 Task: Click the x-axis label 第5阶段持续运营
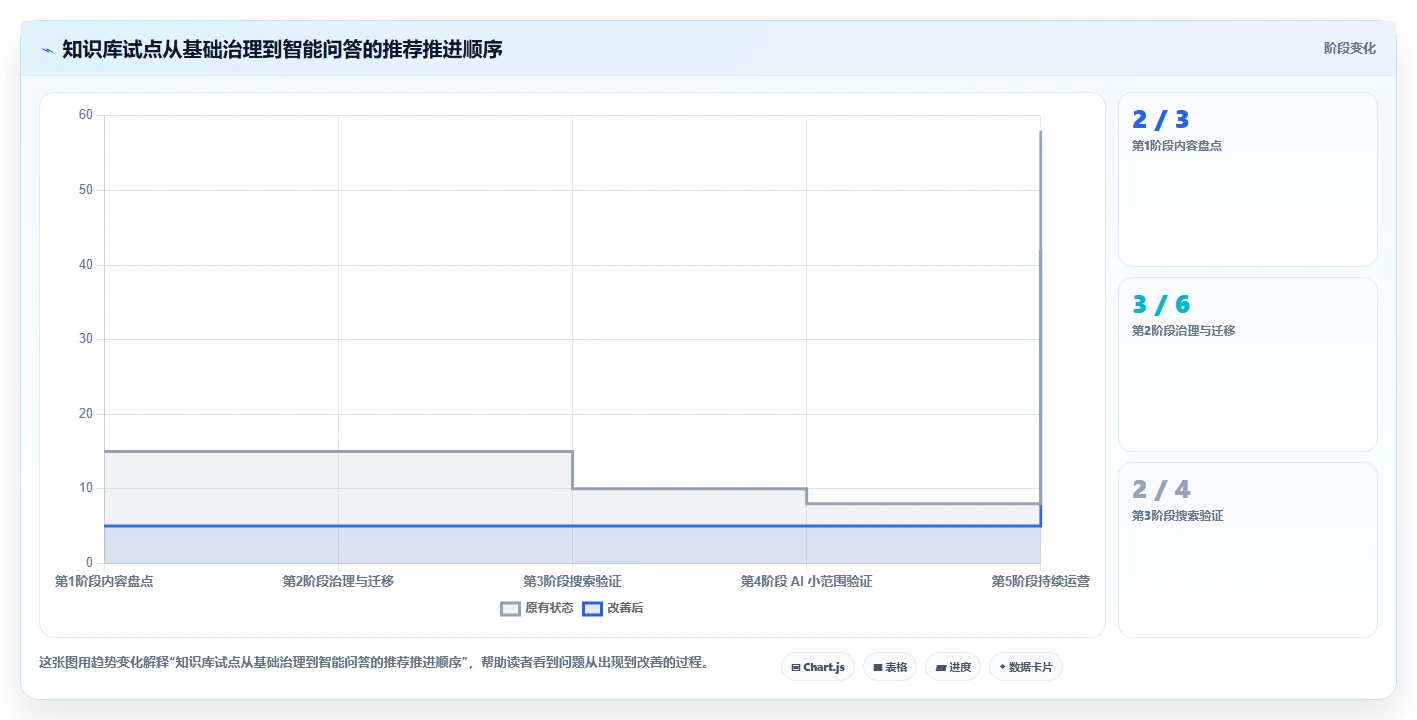tap(1040, 581)
